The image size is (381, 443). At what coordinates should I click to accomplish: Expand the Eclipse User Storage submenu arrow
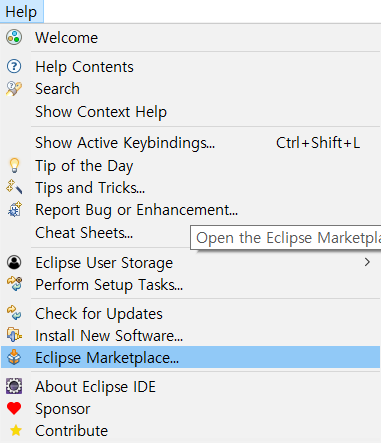[367, 262]
